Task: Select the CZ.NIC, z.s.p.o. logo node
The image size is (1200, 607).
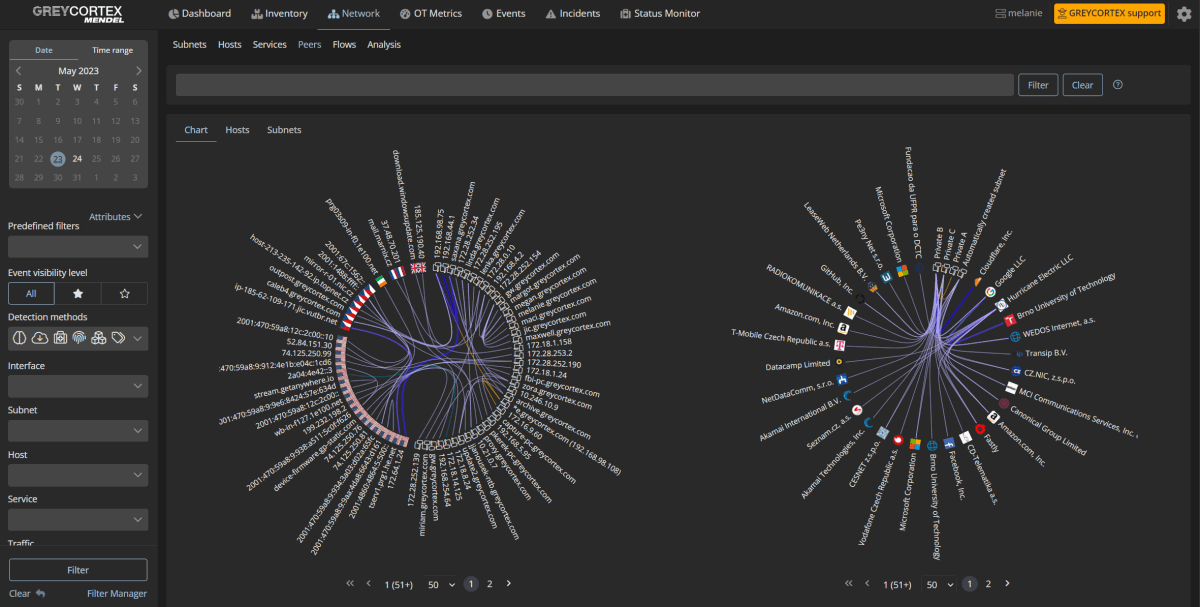Action: (1015, 370)
